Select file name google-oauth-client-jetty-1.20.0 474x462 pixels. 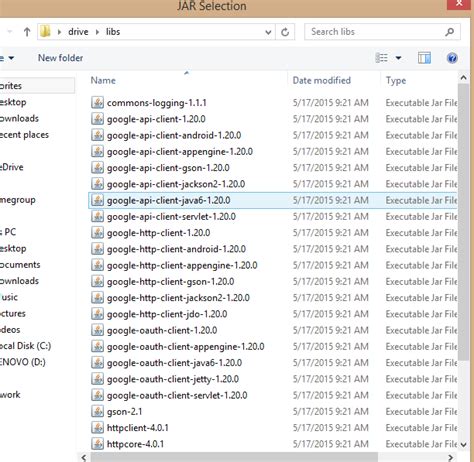pyautogui.click(x=173, y=379)
